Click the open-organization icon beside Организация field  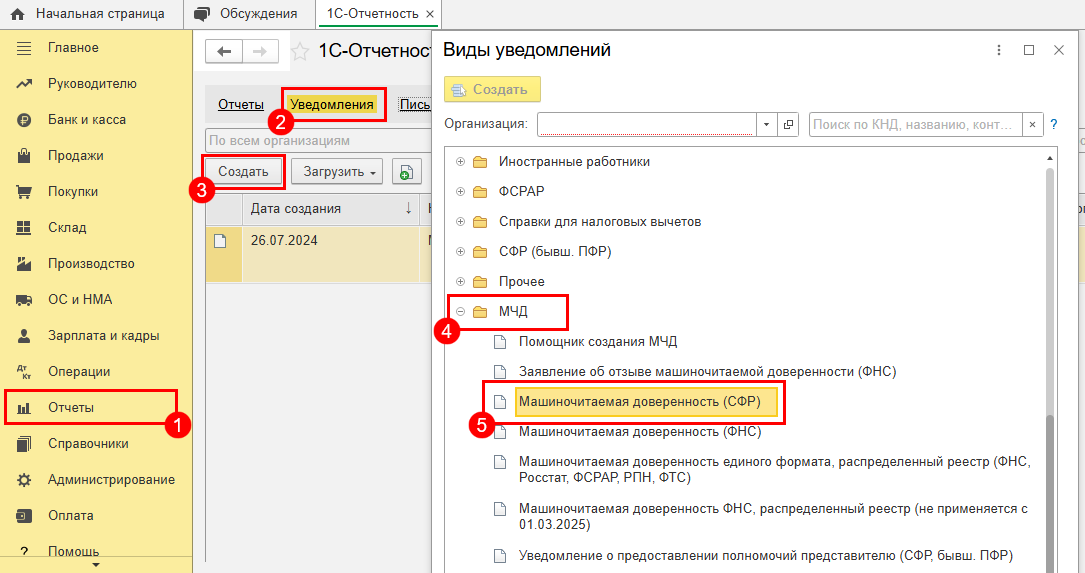(x=787, y=125)
